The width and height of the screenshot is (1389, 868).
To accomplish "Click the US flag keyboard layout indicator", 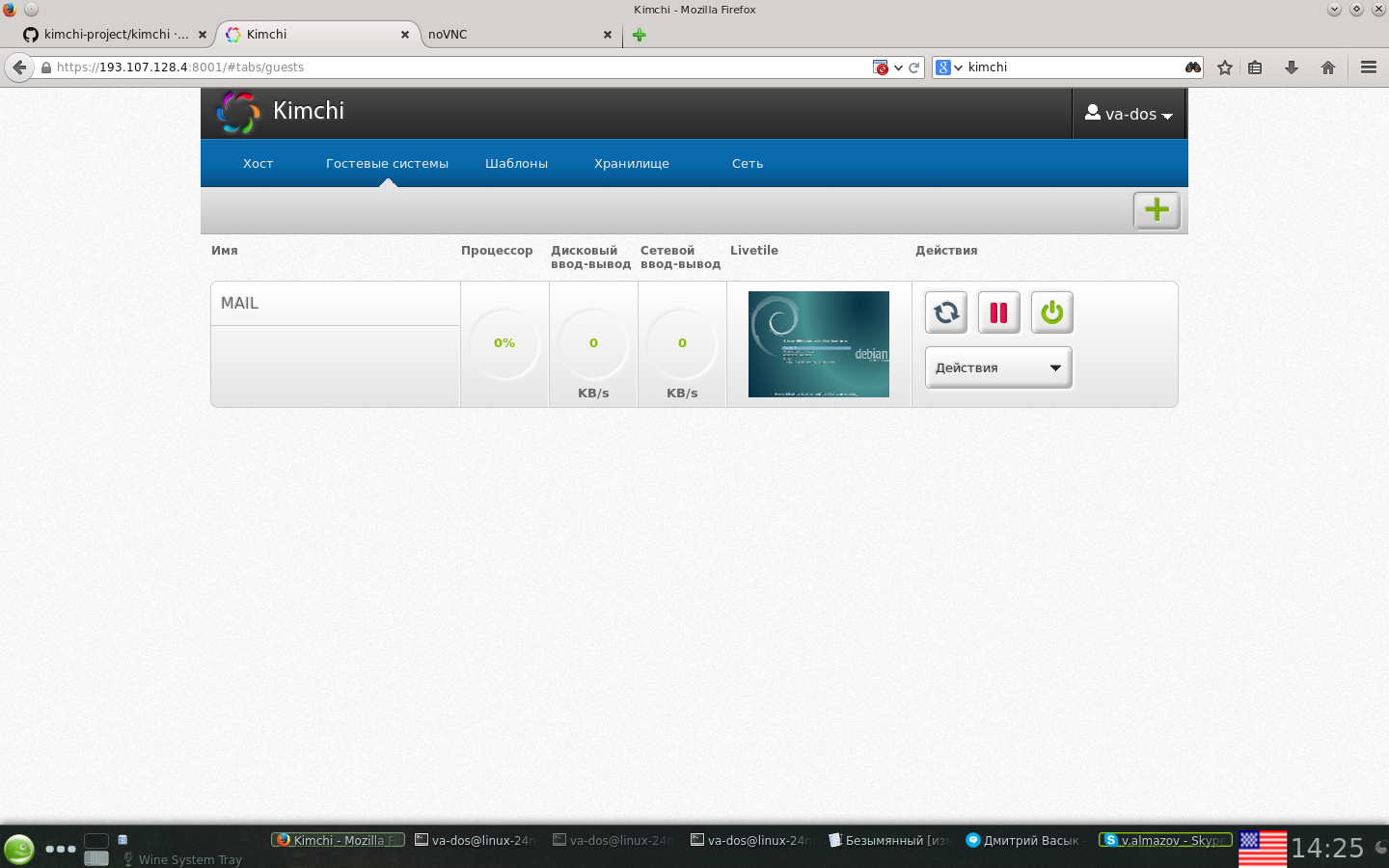I will [x=1263, y=849].
